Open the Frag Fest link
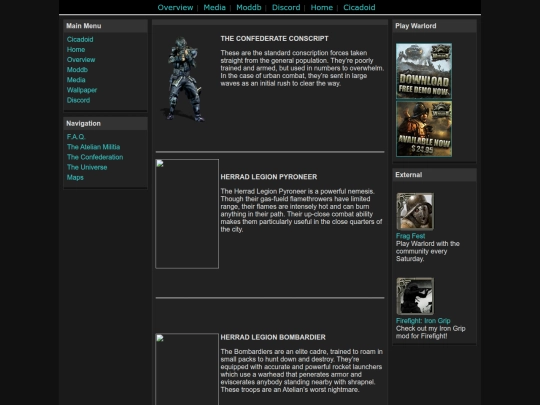540x405 pixels. click(411, 236)
